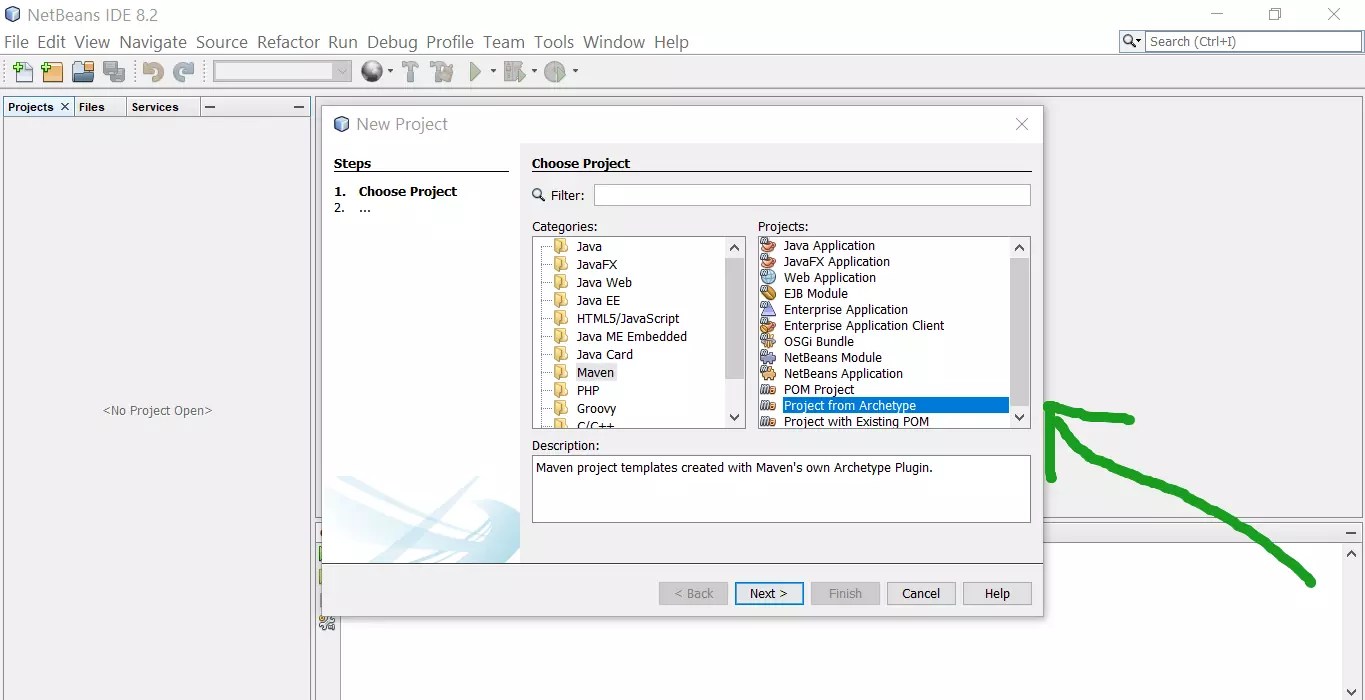Click the Help button

(996, 592)
